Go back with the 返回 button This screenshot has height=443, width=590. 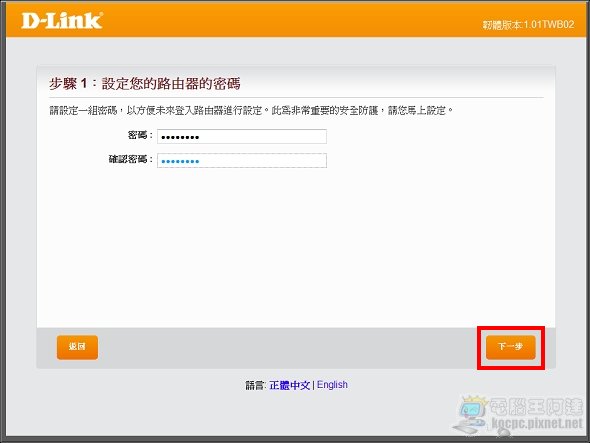pos(77,347)
